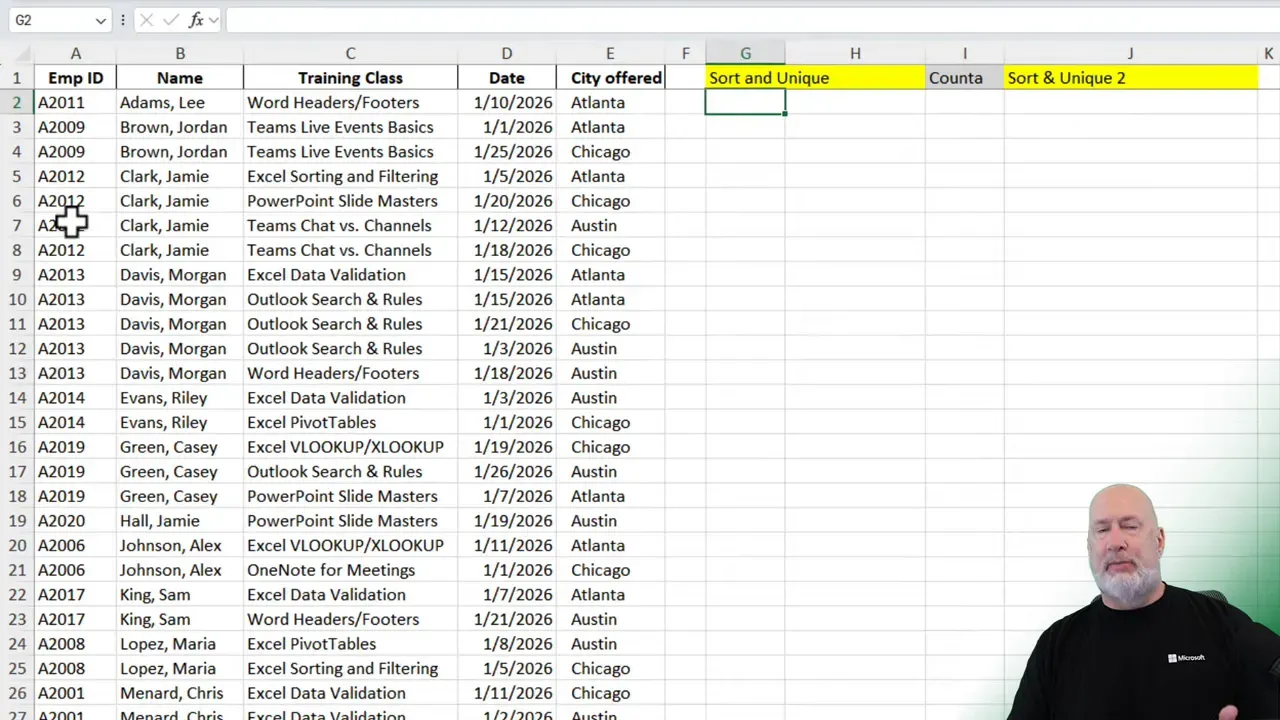Select the entire column A header
The width and height of the screenshot is (1280, 720).
[x=75, y=53]
